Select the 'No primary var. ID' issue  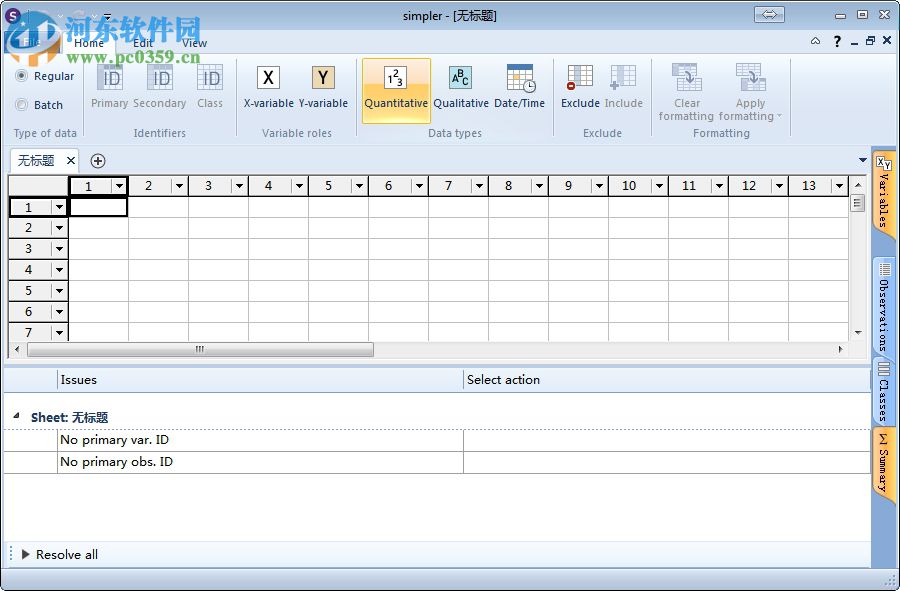point(261,440)
